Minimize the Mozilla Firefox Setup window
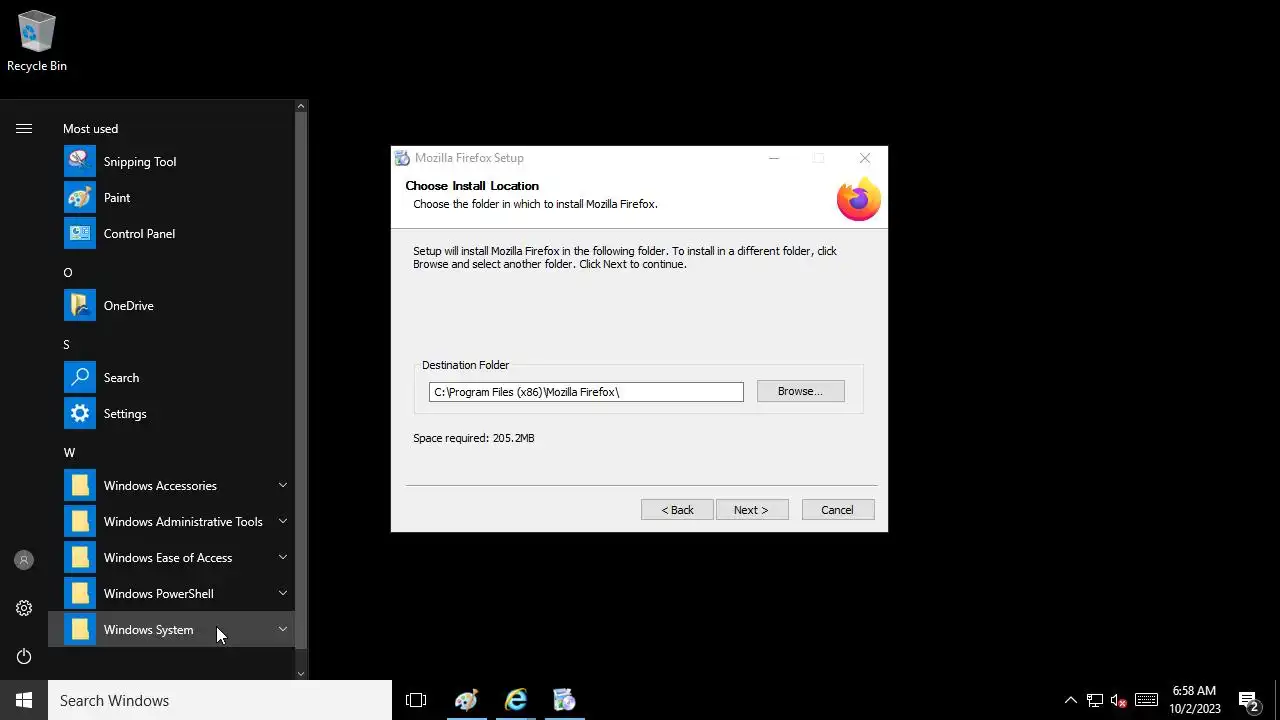 click(774, 158)
